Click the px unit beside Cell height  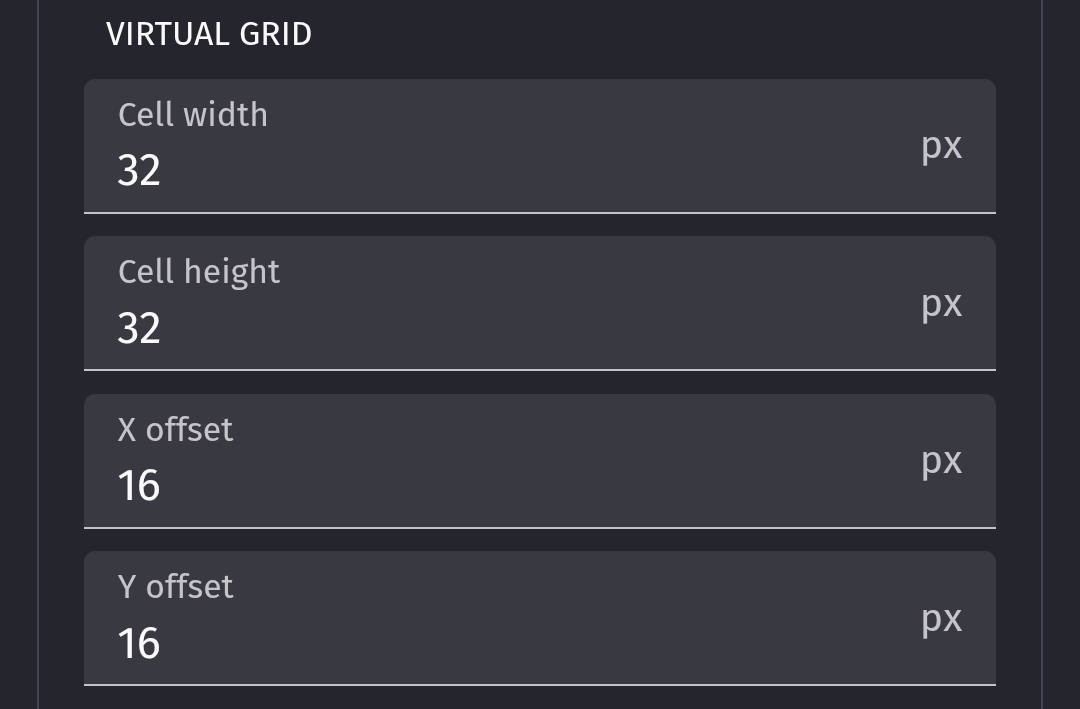941,303
